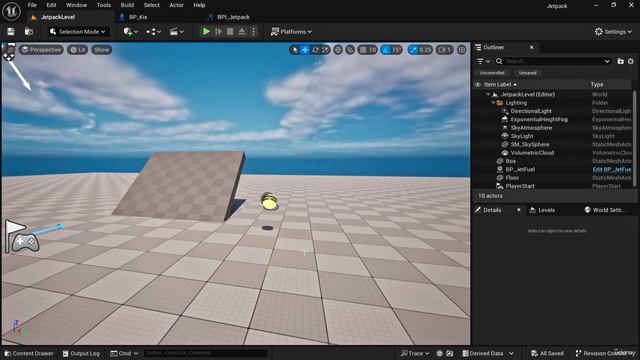The height and width of the screenshot is (360, 640).
Task: Click the Stop playback button
Action: coord(230,31)
